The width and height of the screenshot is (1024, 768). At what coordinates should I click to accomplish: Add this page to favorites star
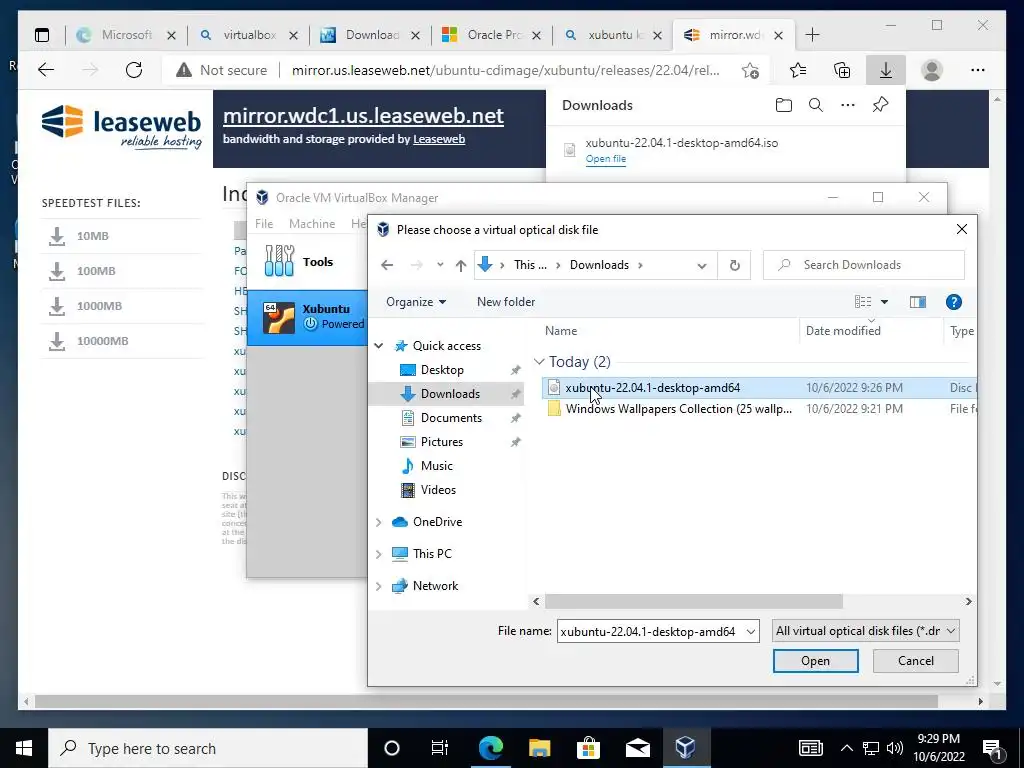coord(750,71)
